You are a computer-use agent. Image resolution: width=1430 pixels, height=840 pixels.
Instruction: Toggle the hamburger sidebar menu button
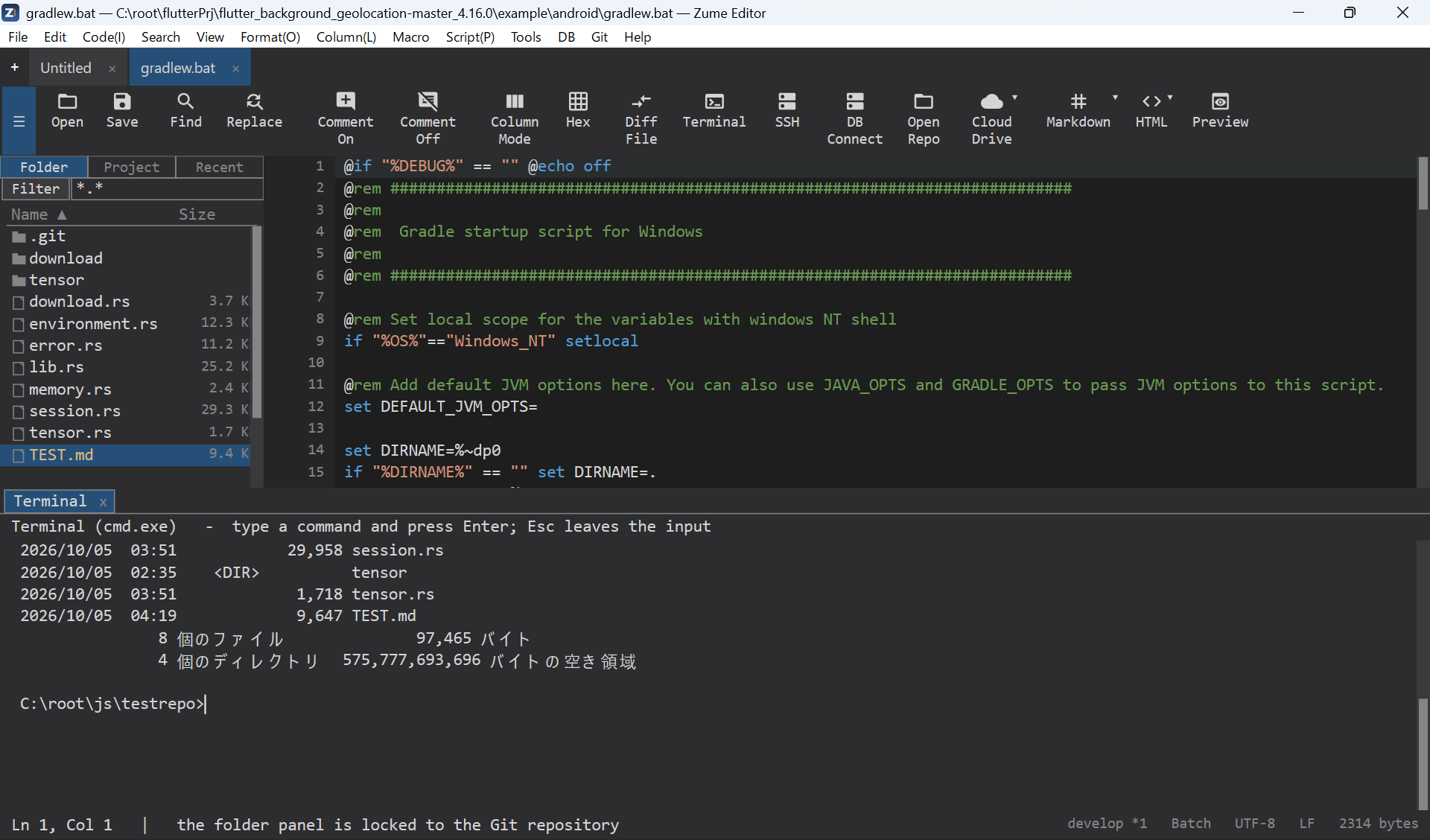[19, 121]
